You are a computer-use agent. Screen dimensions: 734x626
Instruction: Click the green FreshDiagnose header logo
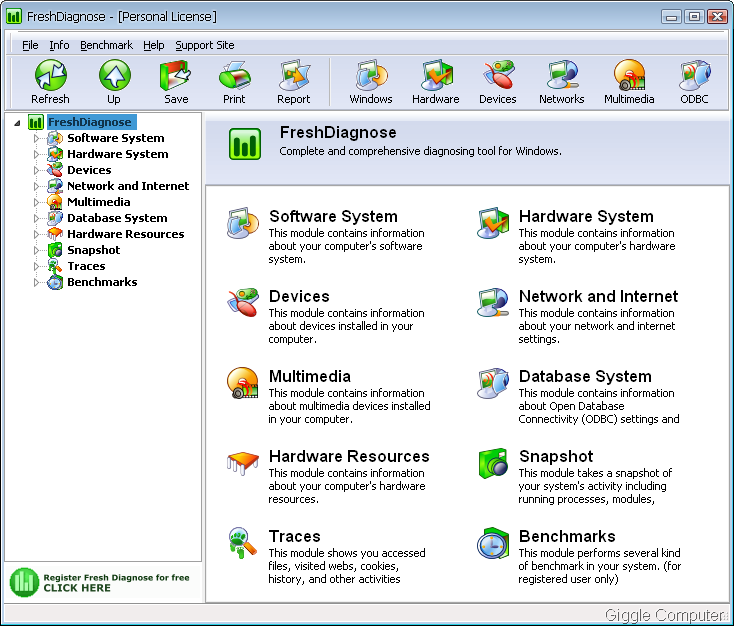pyautogui.click(x=245, y=144)
